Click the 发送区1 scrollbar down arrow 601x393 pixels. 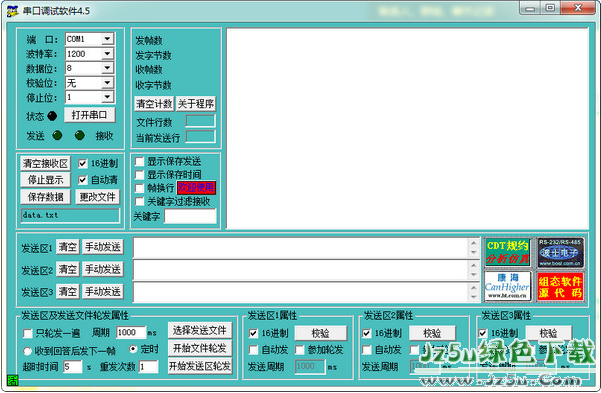coord(473,253)
